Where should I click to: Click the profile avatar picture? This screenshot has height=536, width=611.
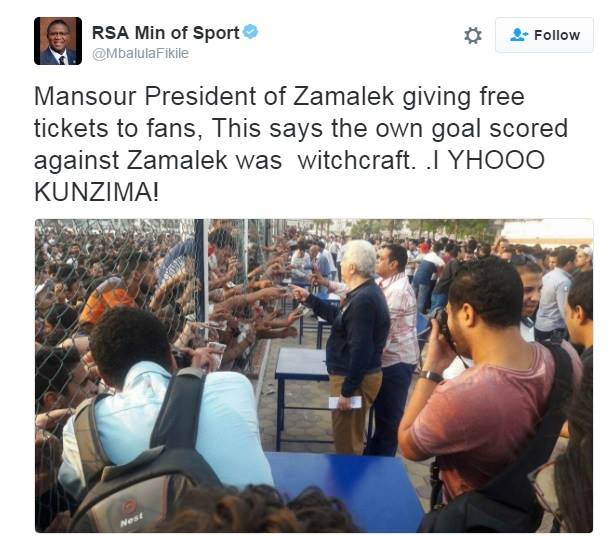click(58, 41)
